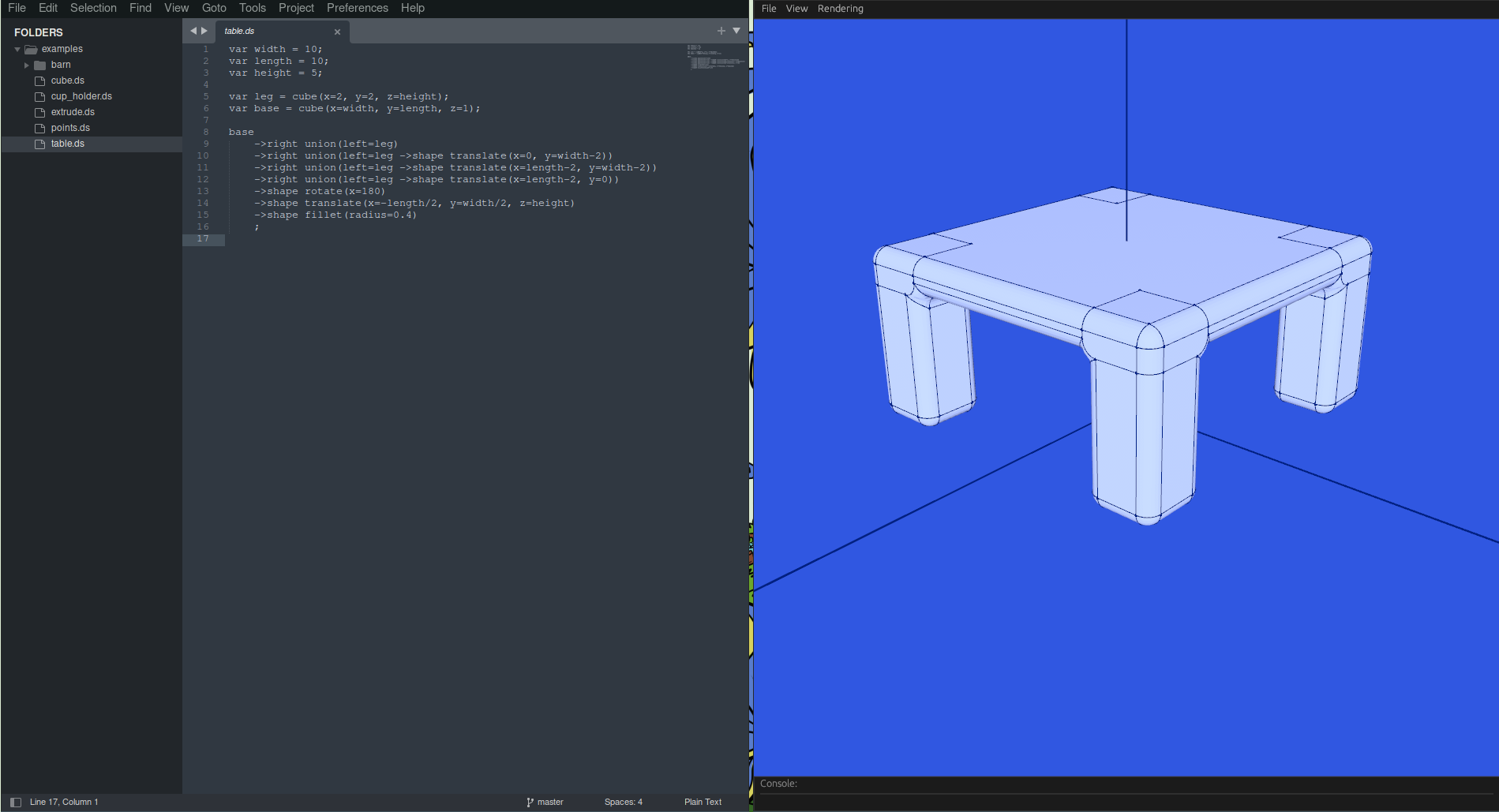Screen dimensions: 1499x812
Task: Close the table.ds tab
Action: (338, 32)
